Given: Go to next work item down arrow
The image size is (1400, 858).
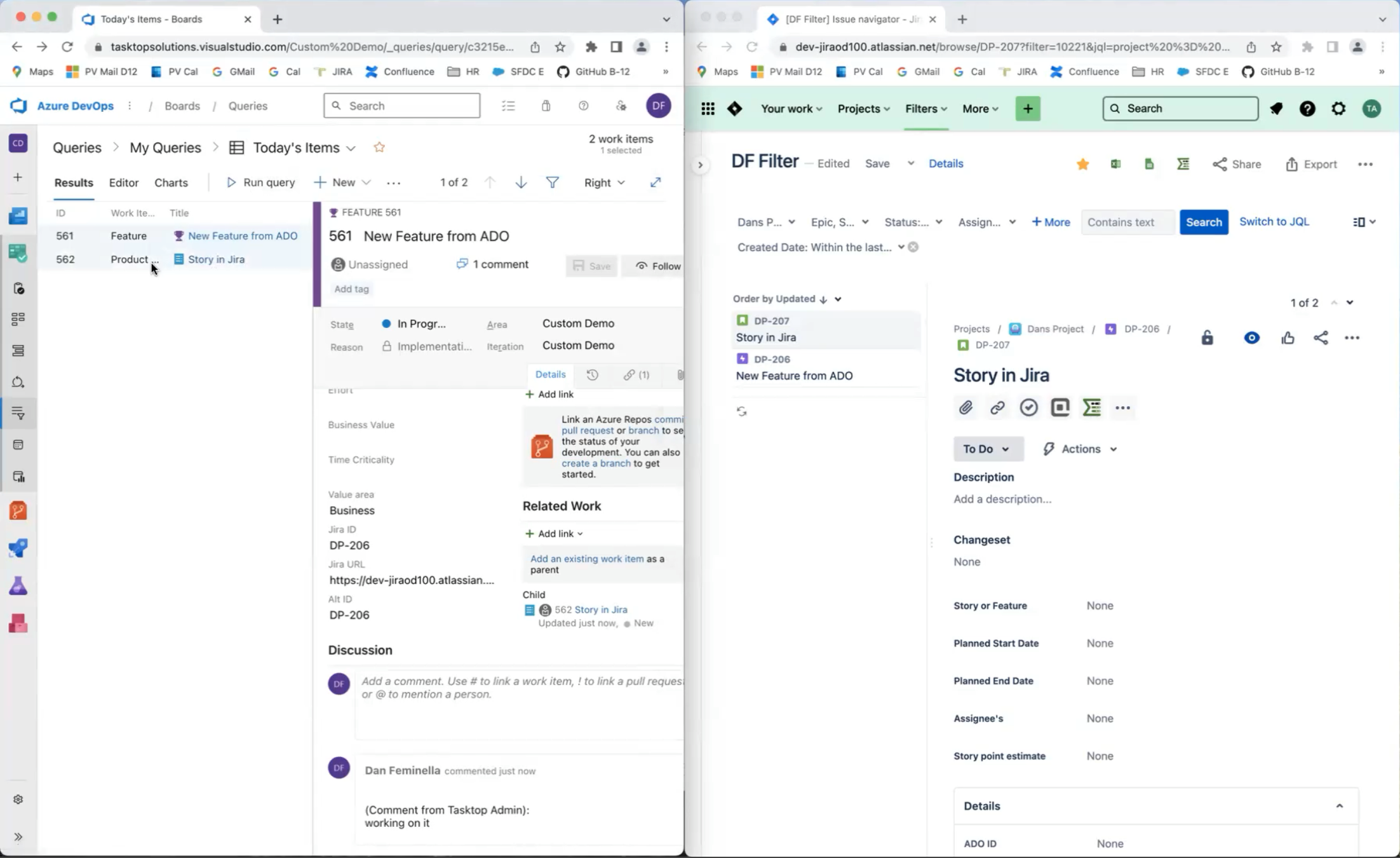Looking at the screenshot, I should click(521, 182).
